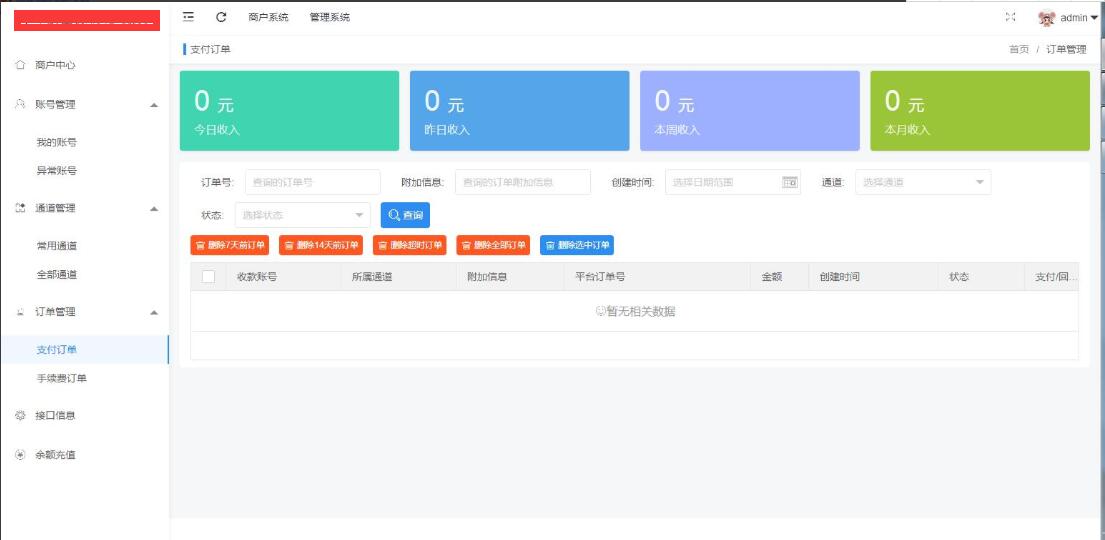Click the user icon beside 账号管理
1105x540 pixels.
click(x=20, y=104)
